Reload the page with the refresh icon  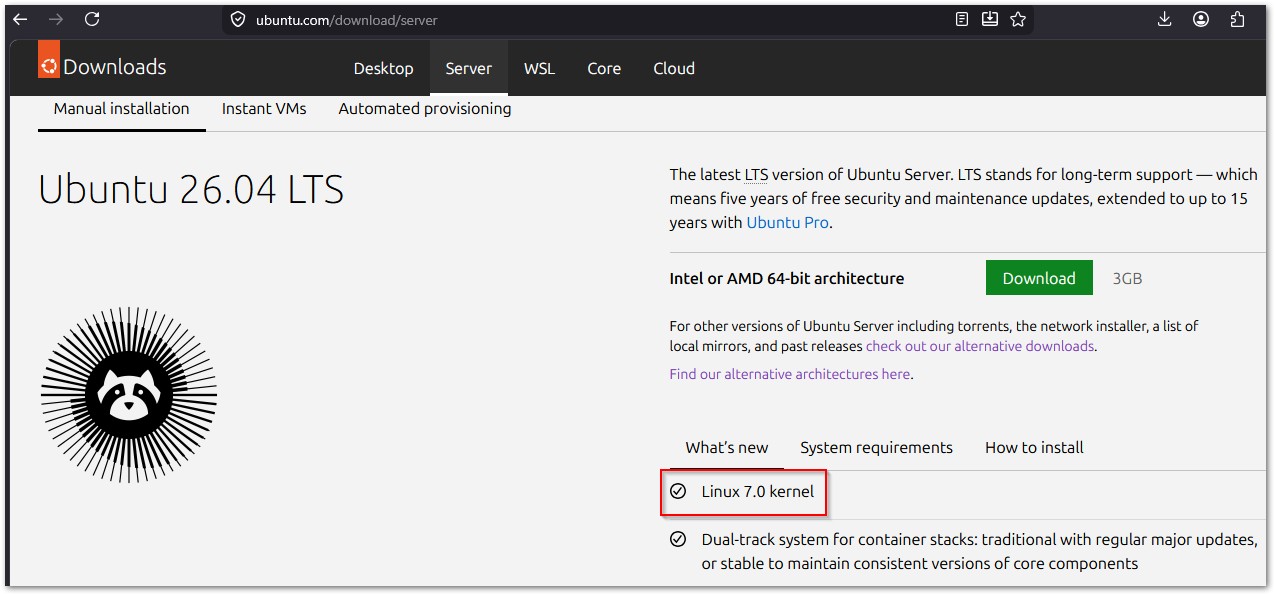92,19
